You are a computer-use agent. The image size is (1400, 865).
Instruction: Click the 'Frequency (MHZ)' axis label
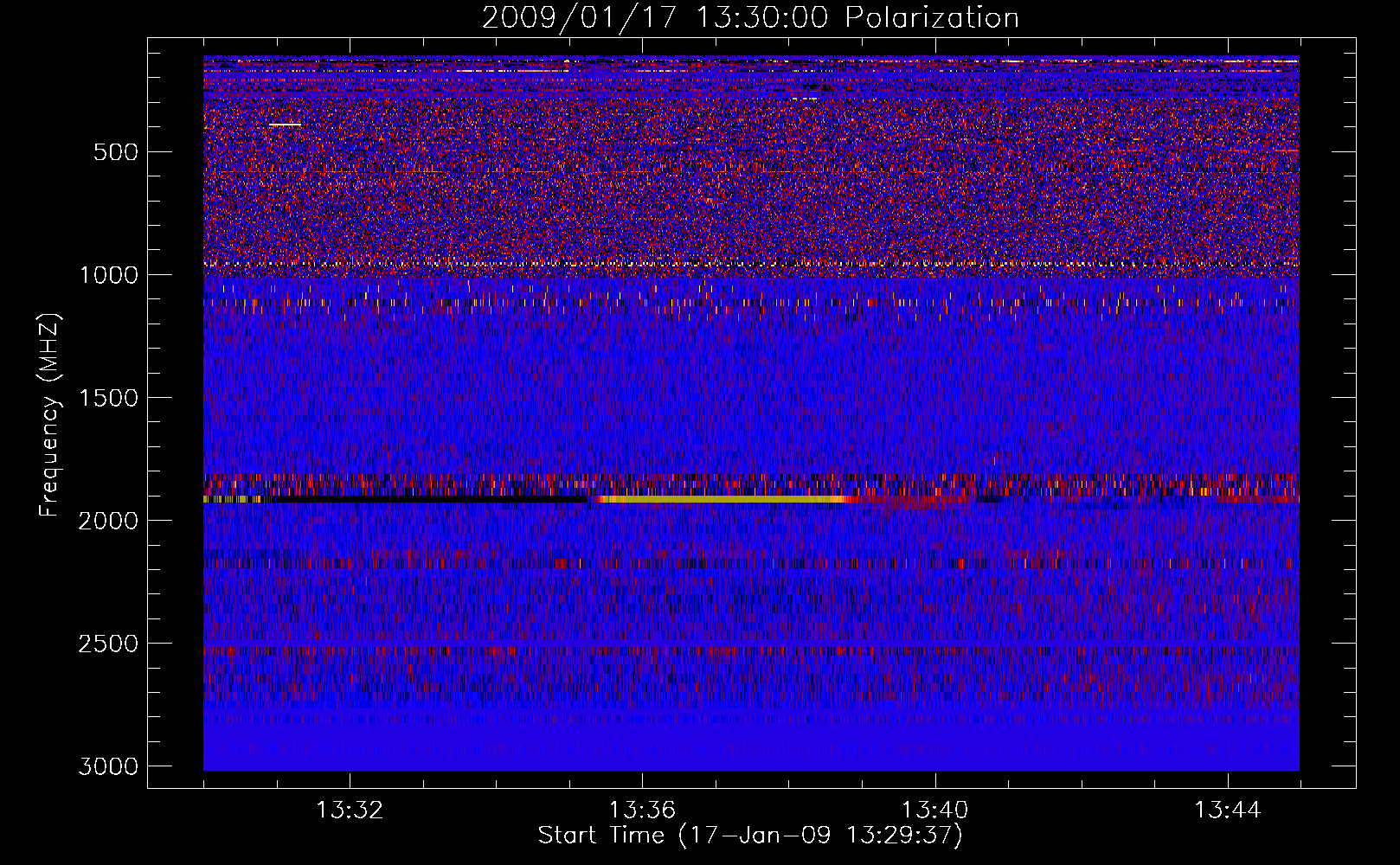point(50,415)
